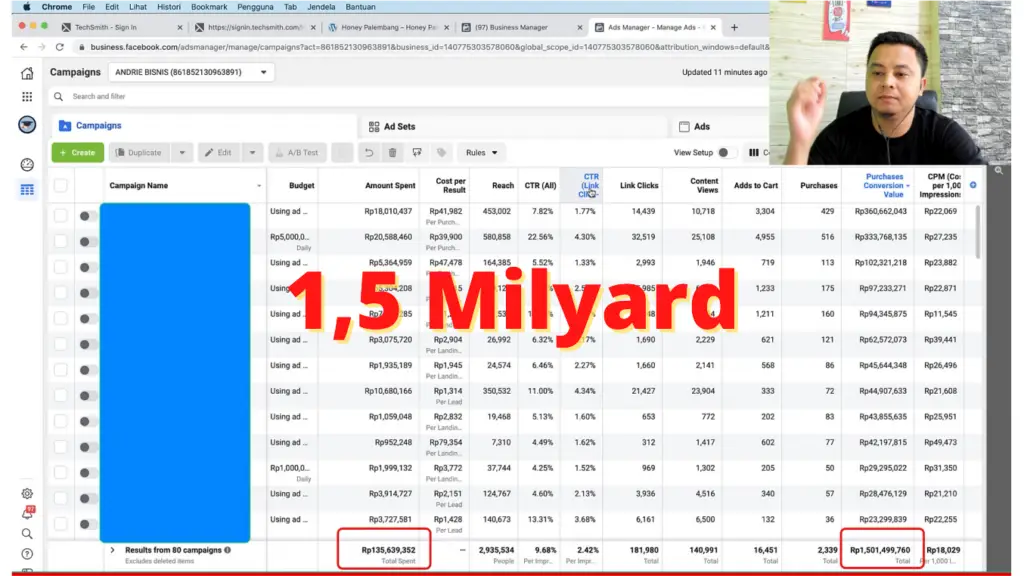Click the trash delete icon in toolbar
Image resolution: width=1024 pixels, height=576 pixels.
coord(392,153)
